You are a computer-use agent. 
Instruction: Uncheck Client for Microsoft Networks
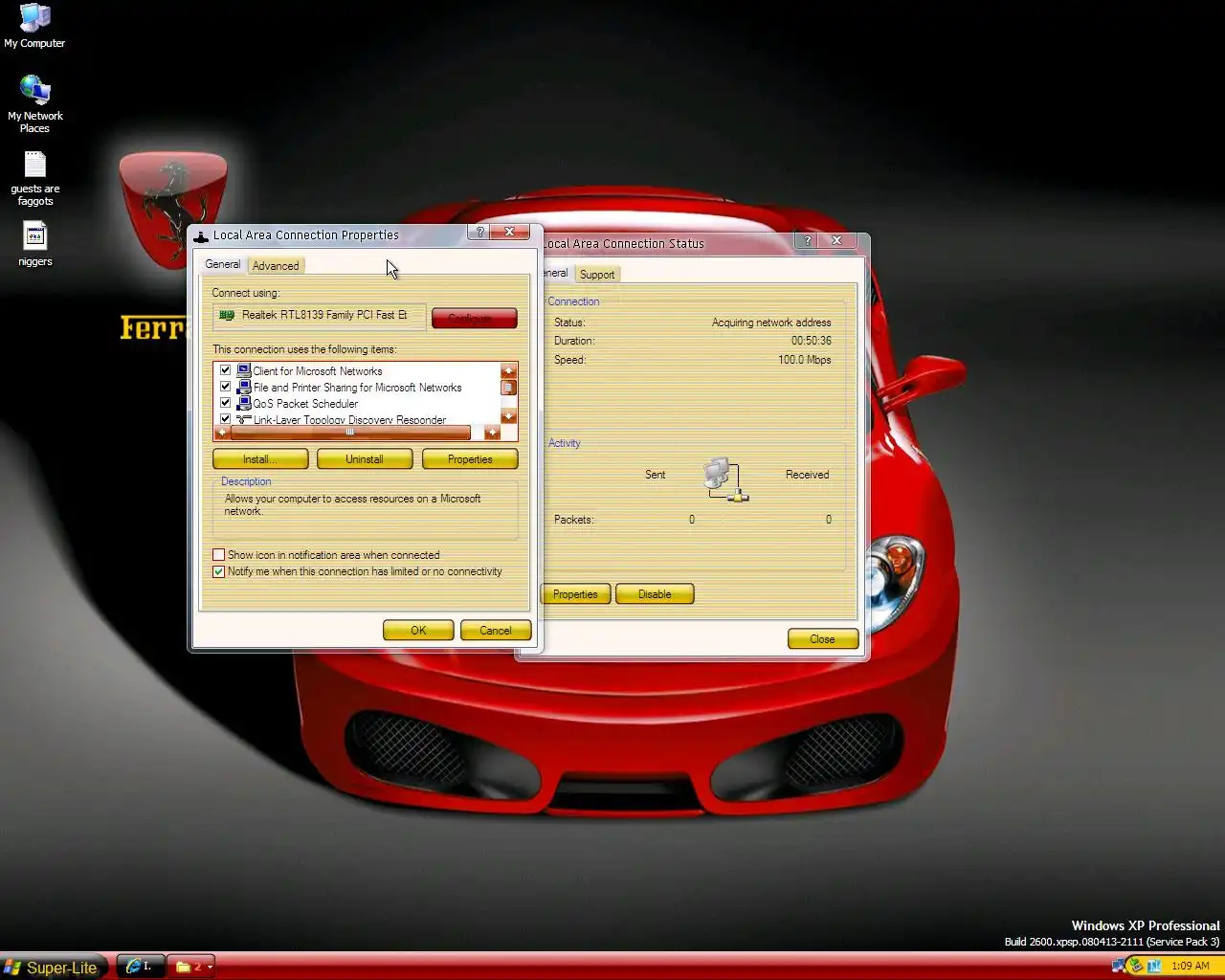click(x=226, y=371)
